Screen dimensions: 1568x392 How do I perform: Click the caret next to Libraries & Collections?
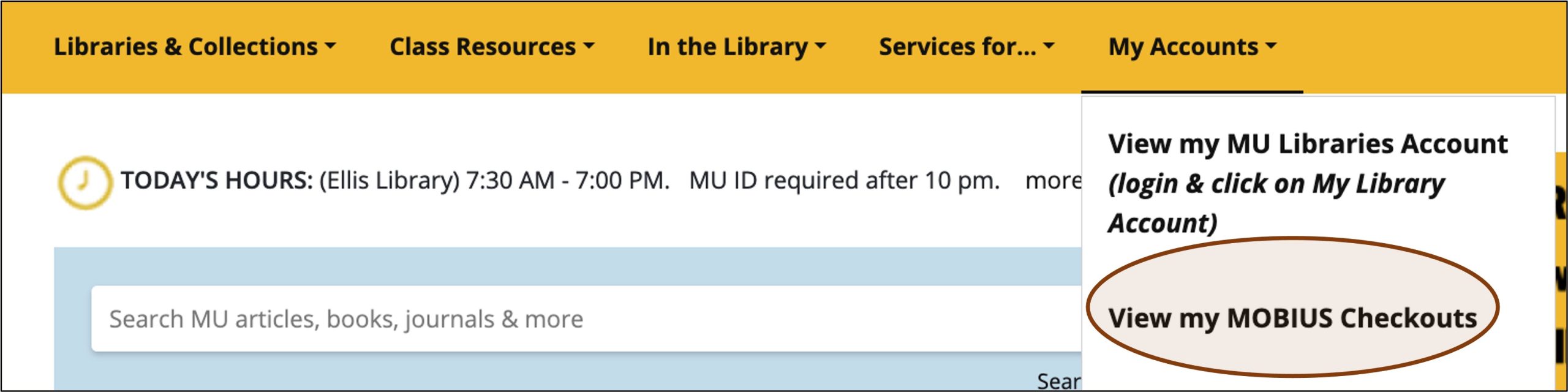tap(331, 47)
